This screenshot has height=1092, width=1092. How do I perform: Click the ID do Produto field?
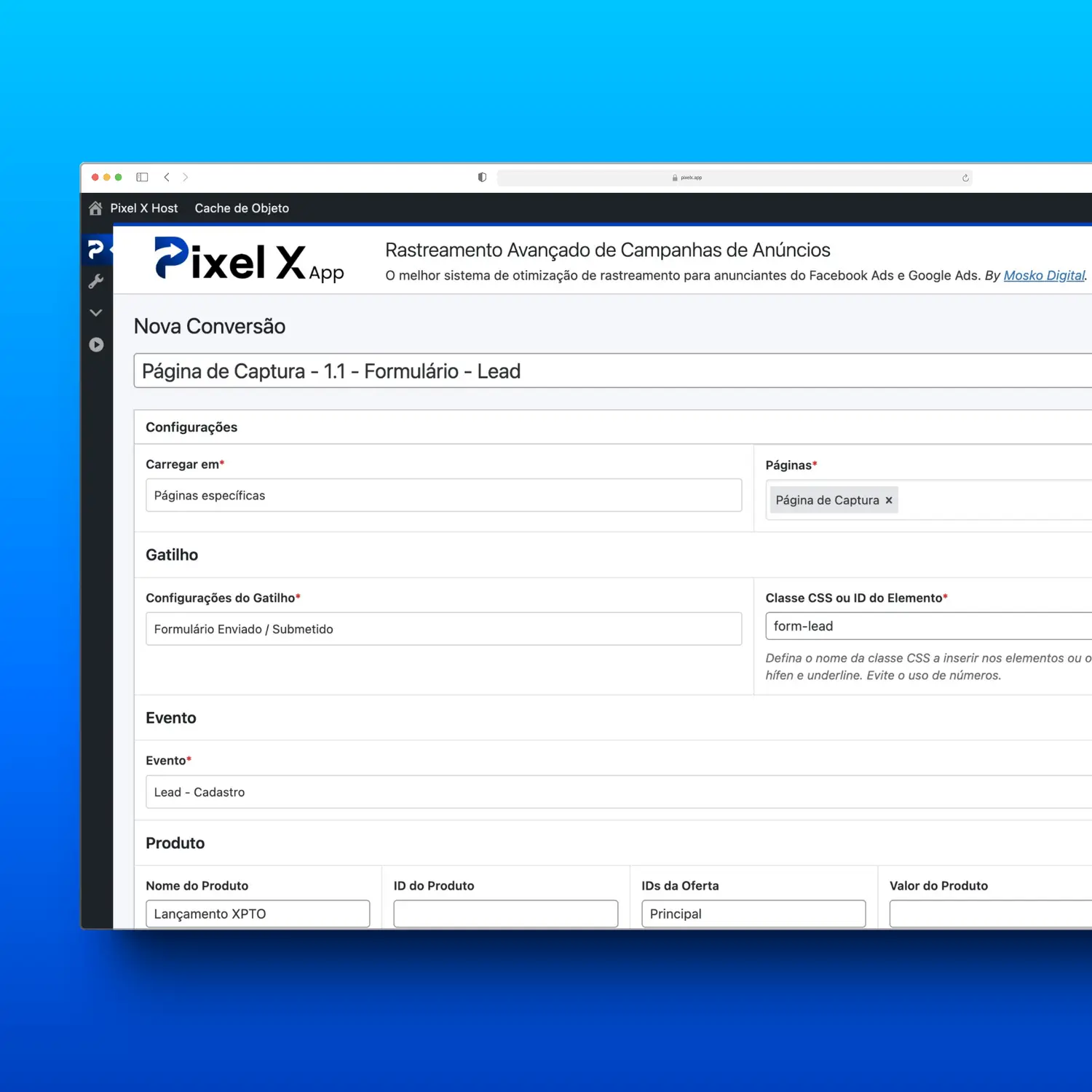[505, 914]
